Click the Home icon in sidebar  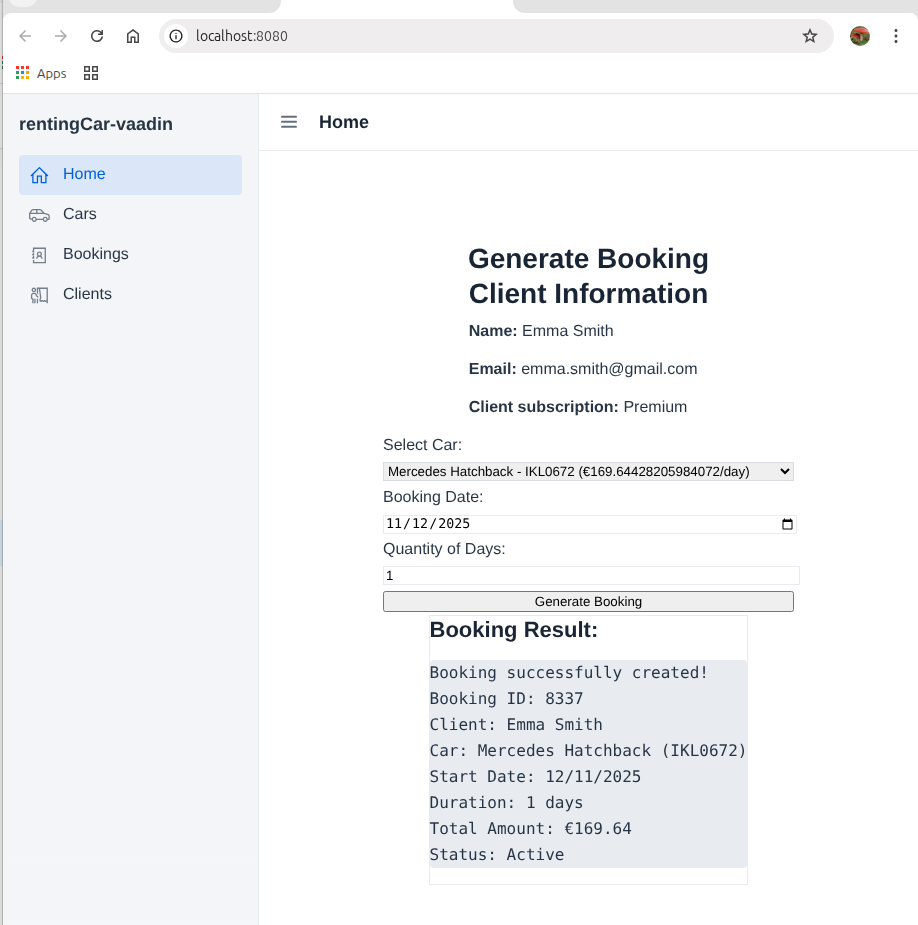(39, 175)
